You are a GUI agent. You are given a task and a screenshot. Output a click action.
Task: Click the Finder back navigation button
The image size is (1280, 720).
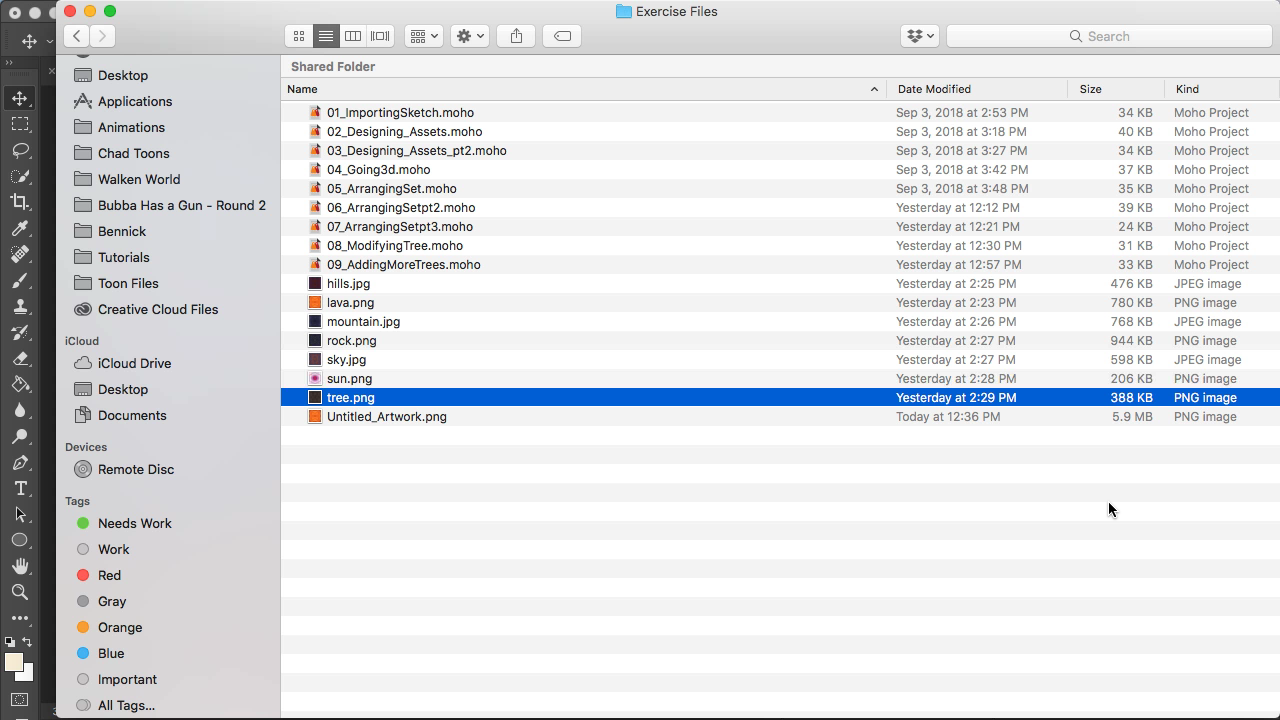(77, 36)
